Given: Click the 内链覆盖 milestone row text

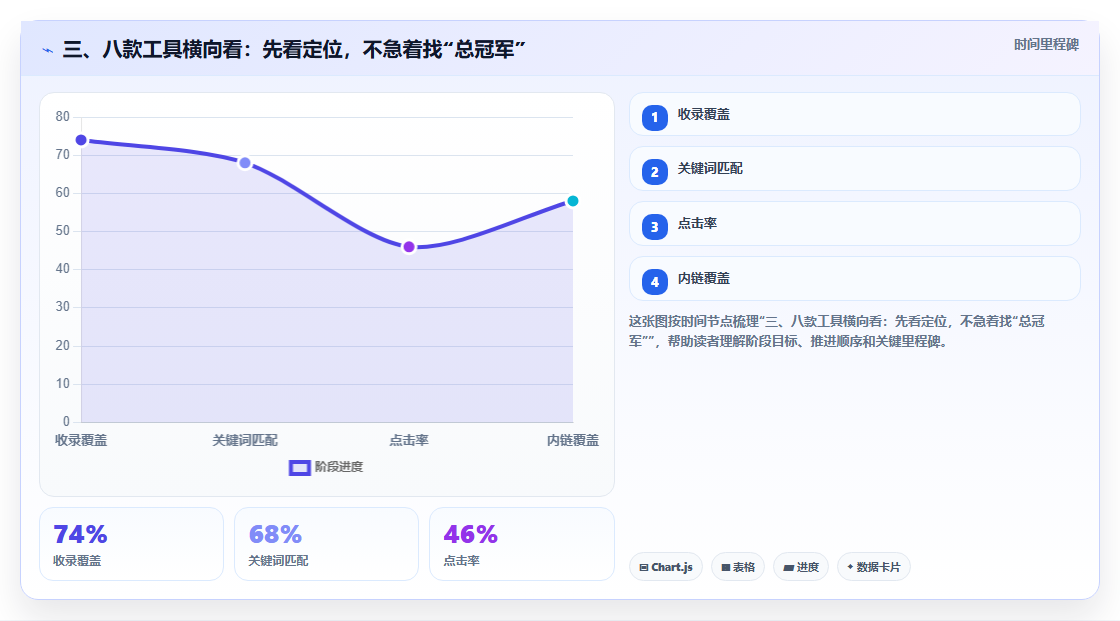Looking at the screenshot, I should pos(704,279).
